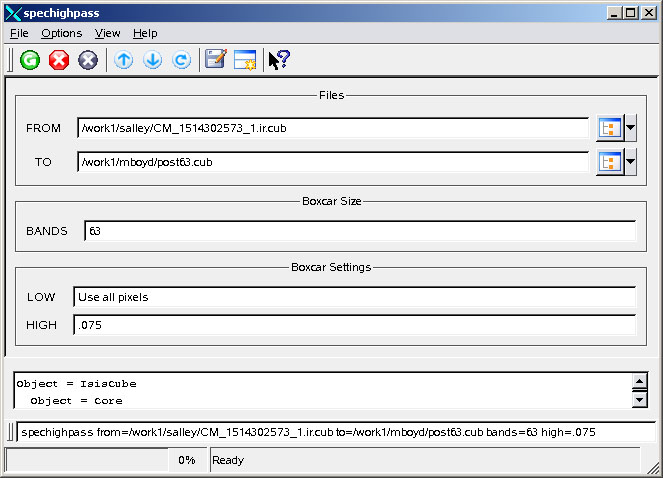663x478 pixels.
Task: Open the File menu
Action: 19,33
